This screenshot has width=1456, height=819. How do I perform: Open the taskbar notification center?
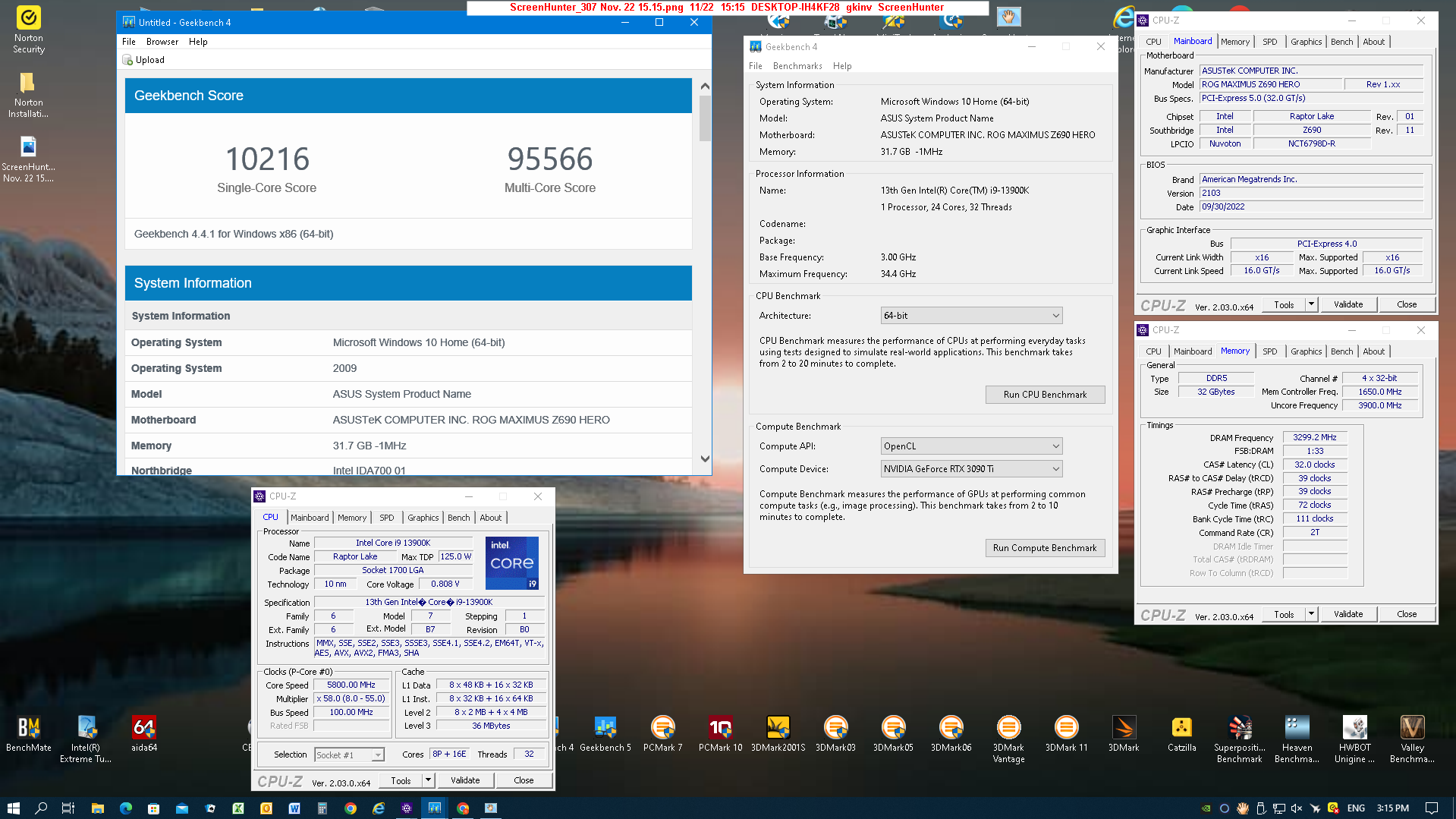[1431, 808]
